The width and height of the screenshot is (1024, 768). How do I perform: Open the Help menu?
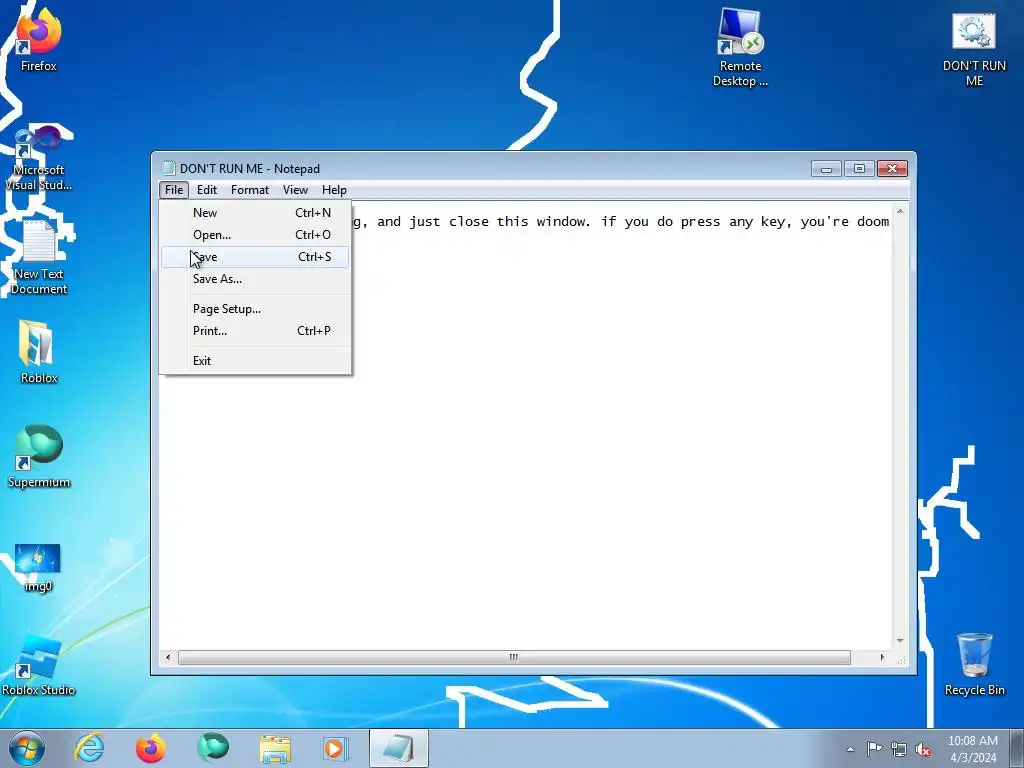coord(334,190)
